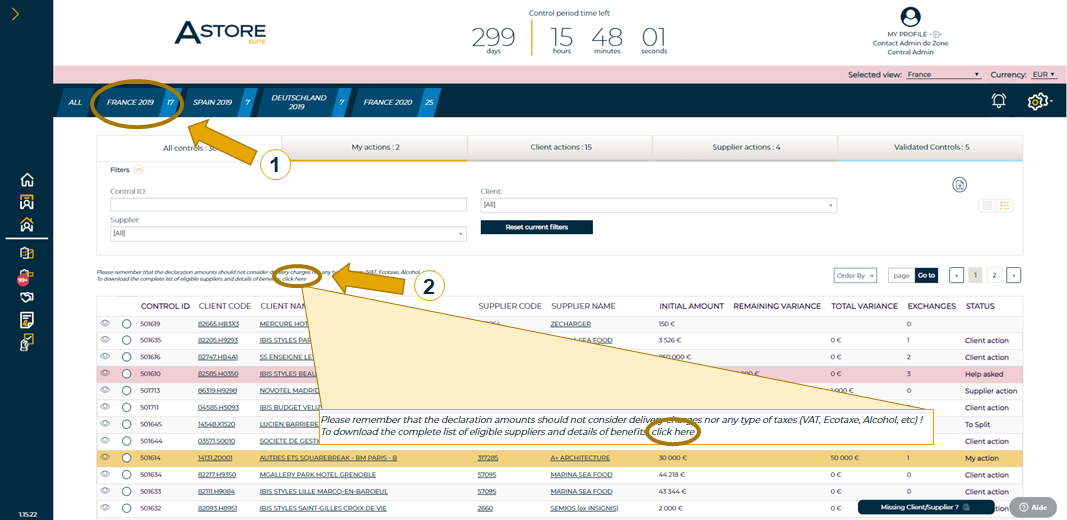Go to page 2
The height and width of the screenshot is (520, 1067).
coord(994,276)
